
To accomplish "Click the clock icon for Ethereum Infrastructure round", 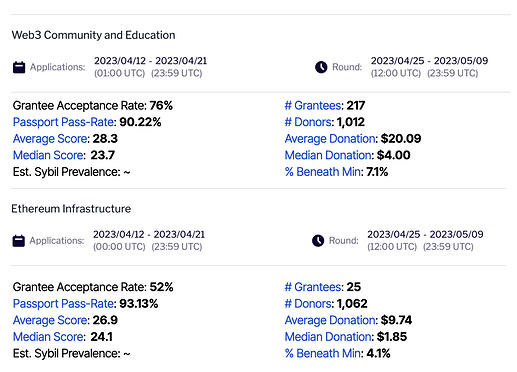I will click(x=318, y=241).
